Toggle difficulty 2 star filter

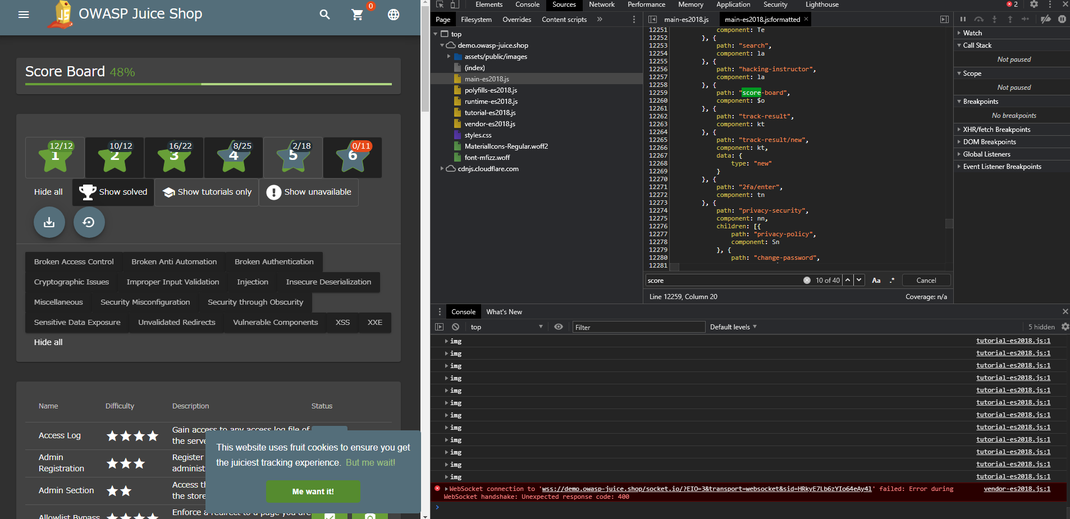point(115,158)
